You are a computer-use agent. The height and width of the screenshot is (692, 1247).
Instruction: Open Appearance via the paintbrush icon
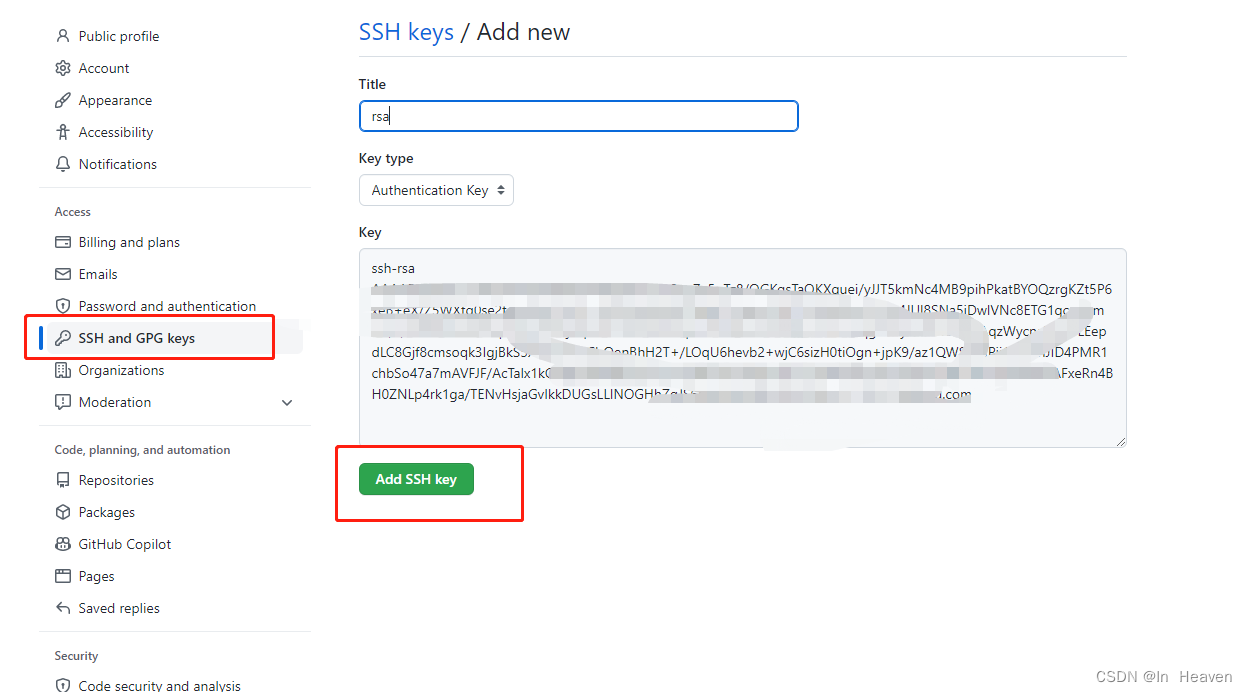pos(61,100)
